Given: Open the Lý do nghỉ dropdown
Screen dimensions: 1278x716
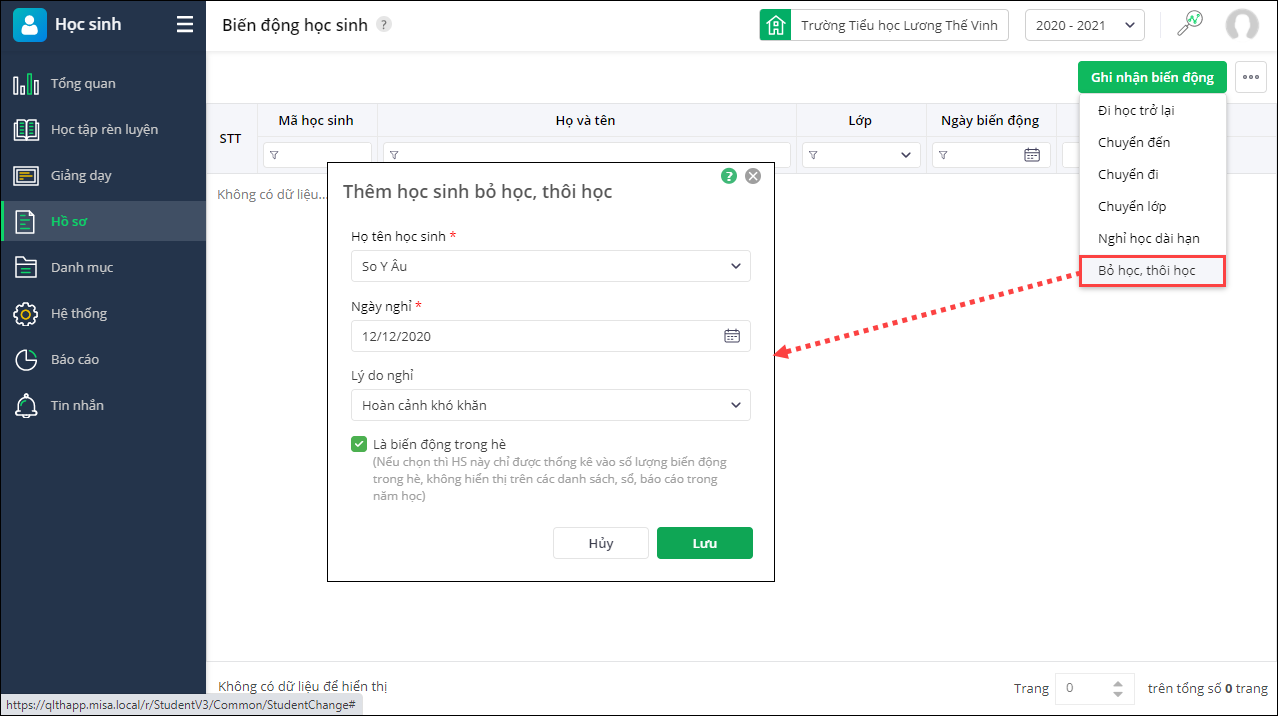Looking at the screenshot, I should click(x=736, y=405).
